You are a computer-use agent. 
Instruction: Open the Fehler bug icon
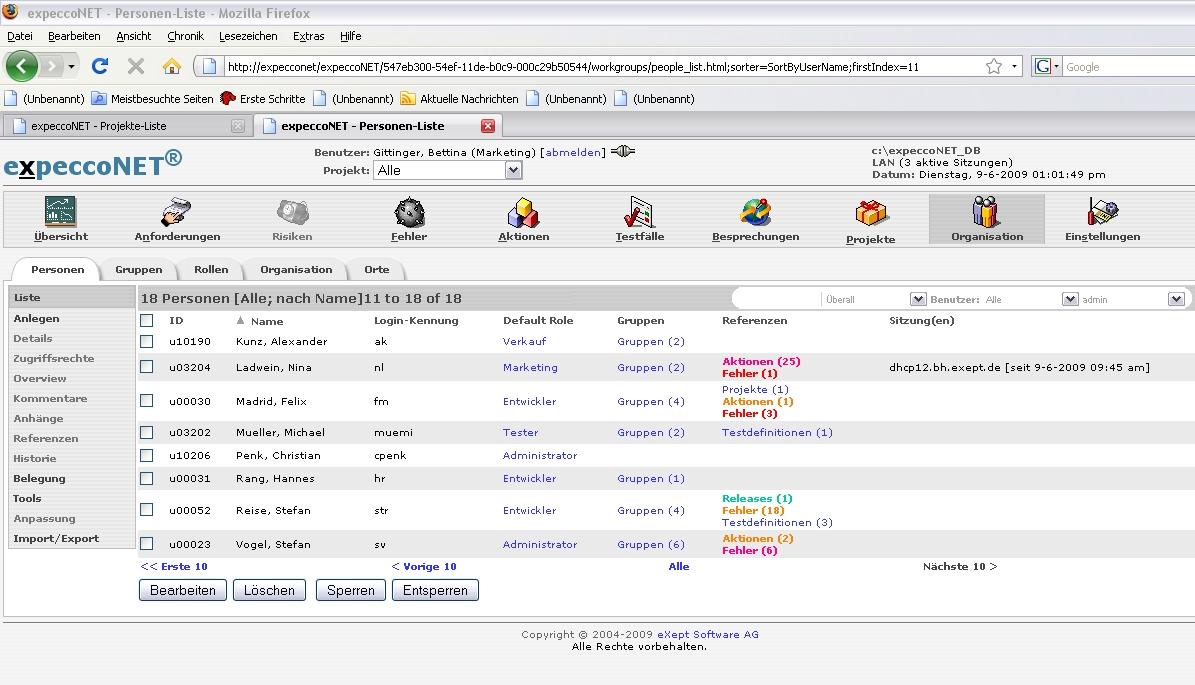(x=409, y=213)
